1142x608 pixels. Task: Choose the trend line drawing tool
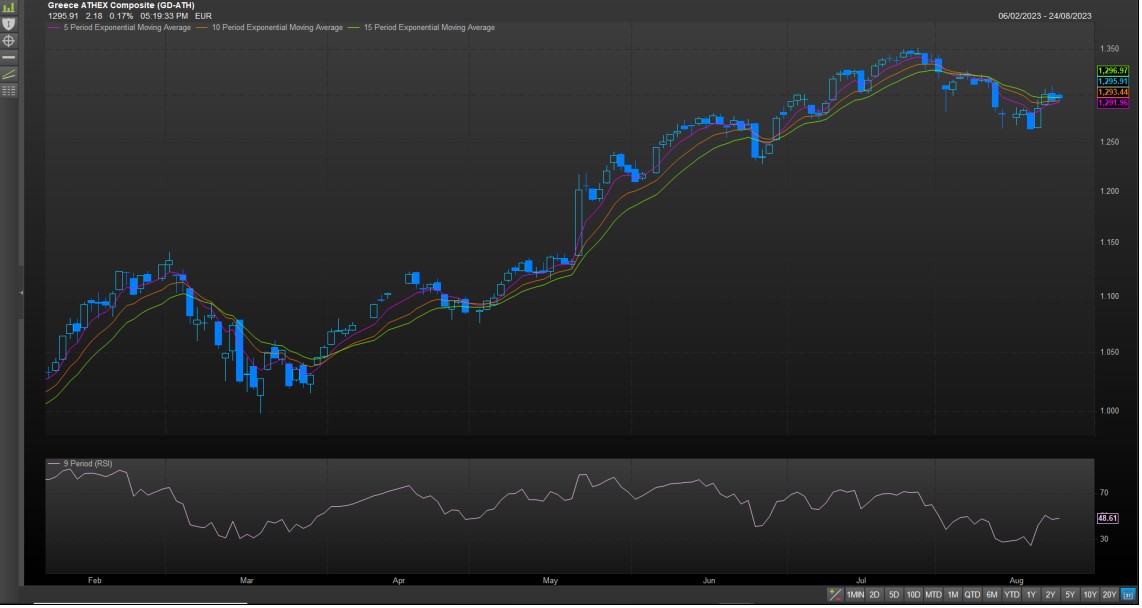pos(9,74)
